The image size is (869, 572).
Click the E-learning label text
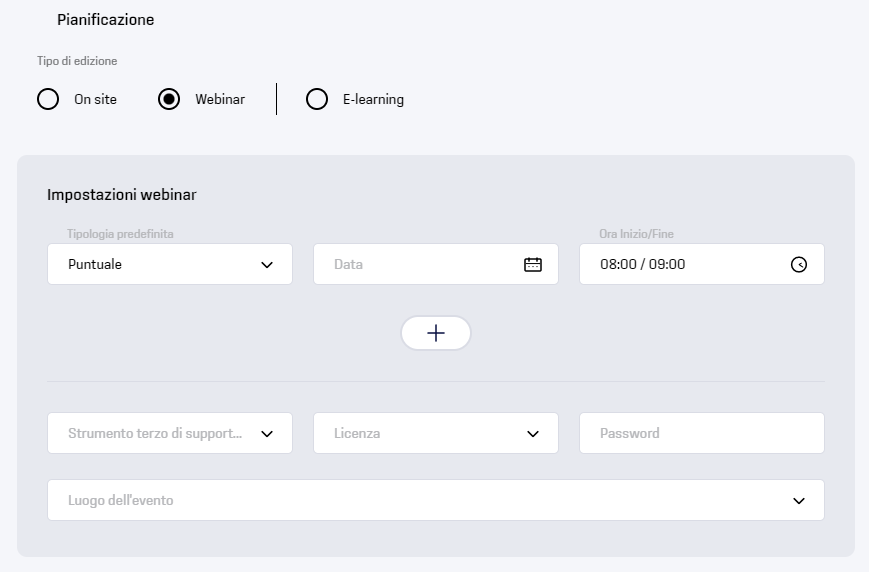(x=374, y=100)
